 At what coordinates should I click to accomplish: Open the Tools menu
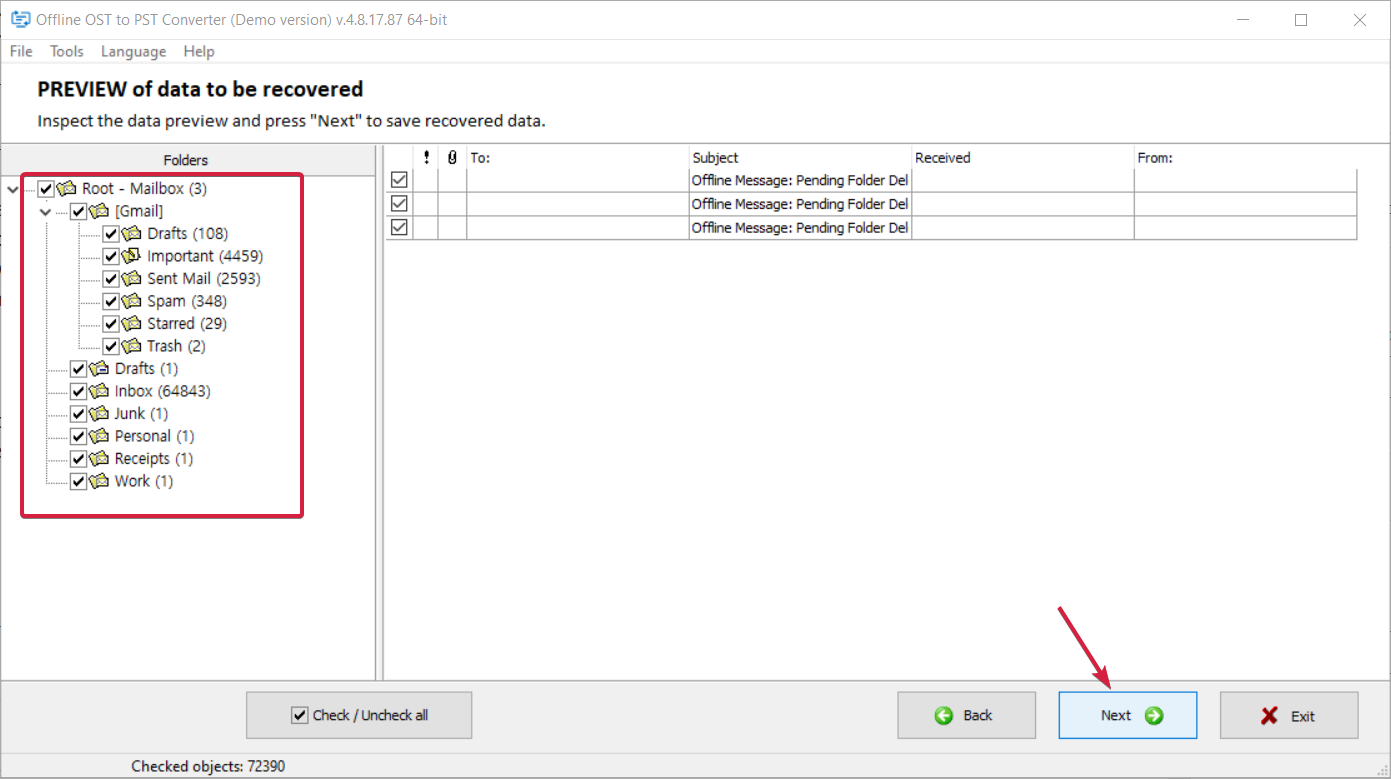click(67, 51)
